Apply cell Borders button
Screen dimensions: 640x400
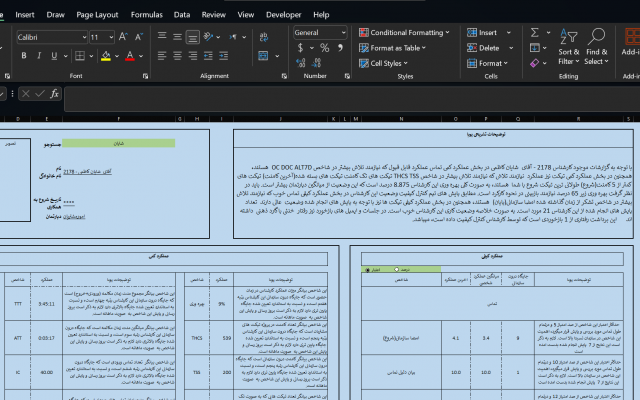pyautogui.click(x=80, y=56)
